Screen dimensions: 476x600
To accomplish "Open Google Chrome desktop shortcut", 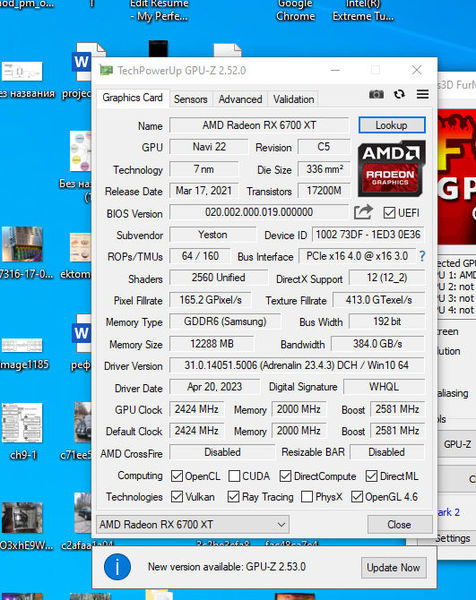I will 295,10.
